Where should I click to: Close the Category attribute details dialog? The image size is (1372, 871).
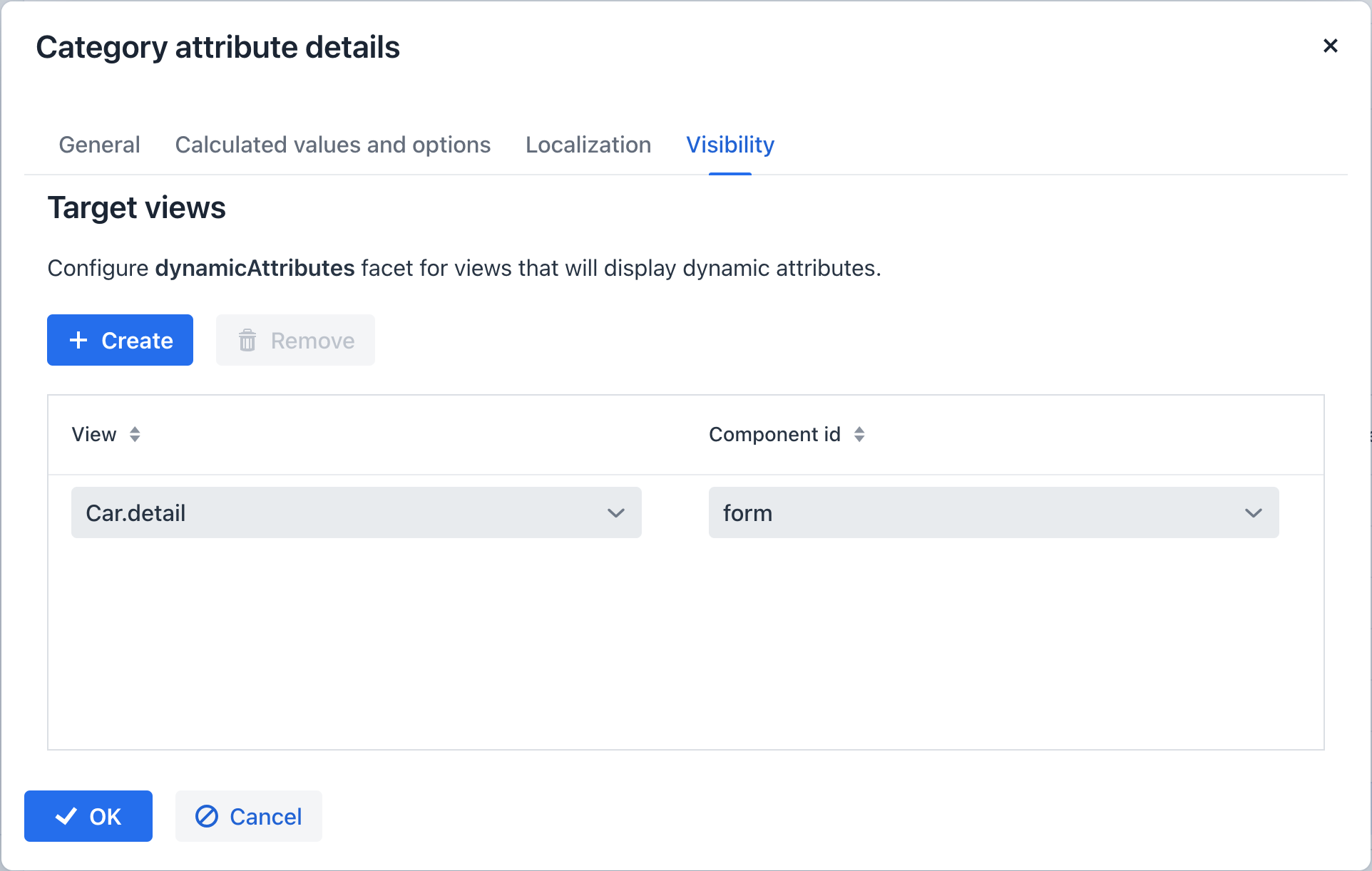[x=1330, y=46]
